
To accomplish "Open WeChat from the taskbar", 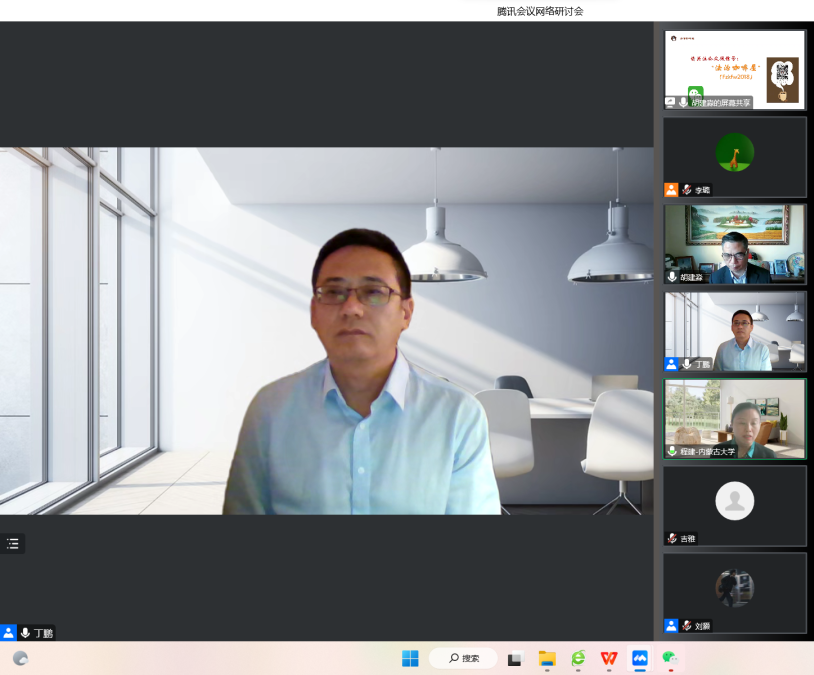I will pyautogui.click(x=671, y=658).
